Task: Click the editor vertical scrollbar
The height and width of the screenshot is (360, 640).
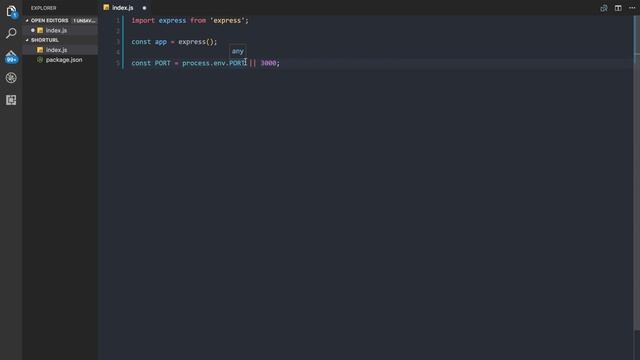Action: [636, 173]
